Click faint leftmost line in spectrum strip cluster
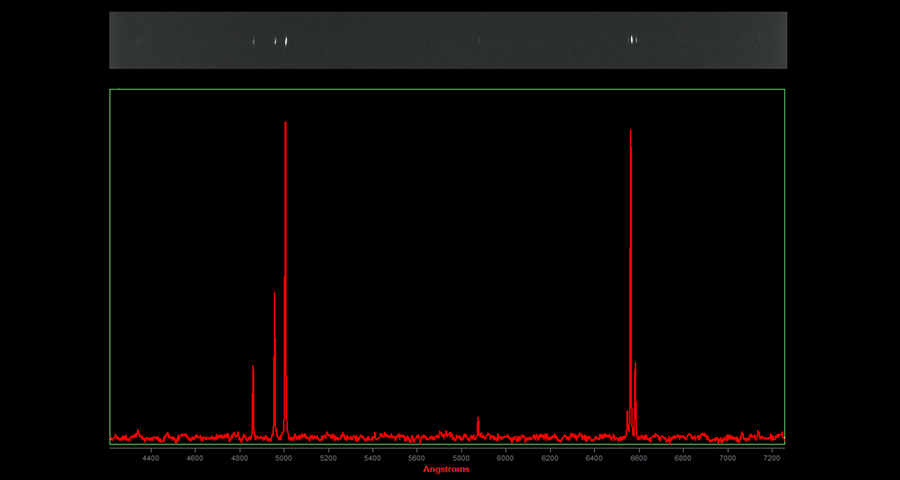 coord(254,41)
